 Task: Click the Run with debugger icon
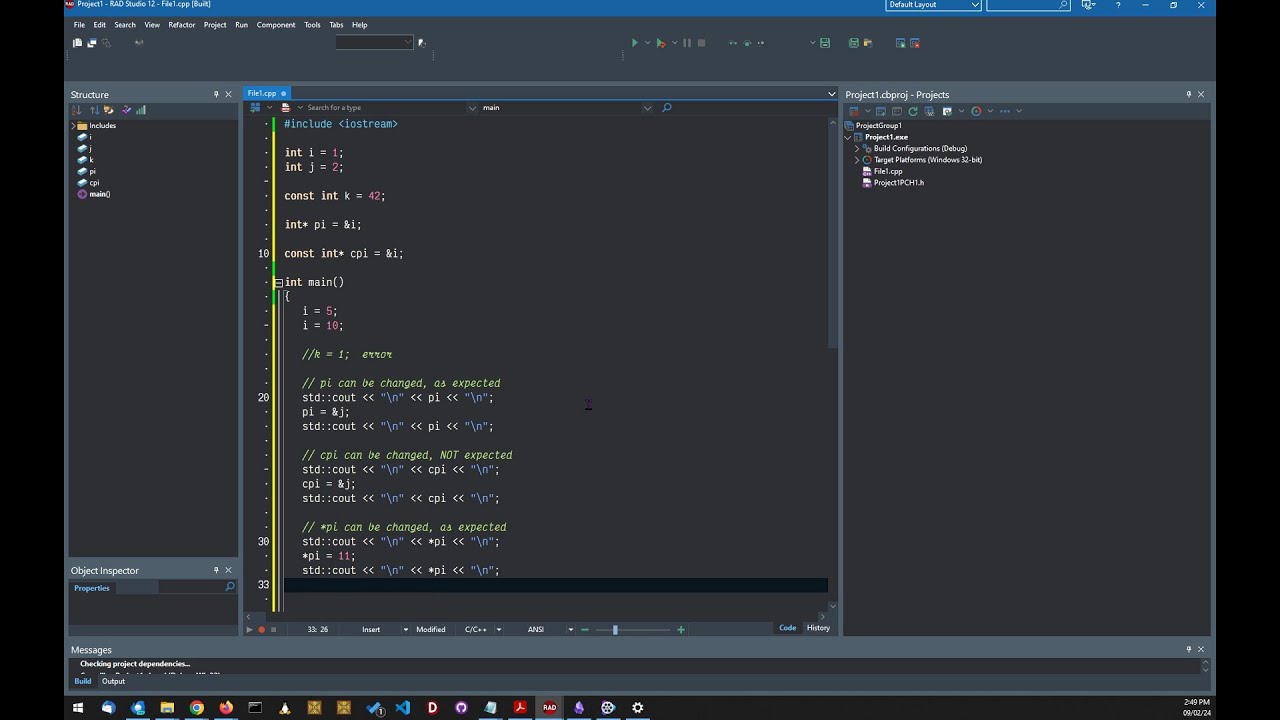(660, 43)
